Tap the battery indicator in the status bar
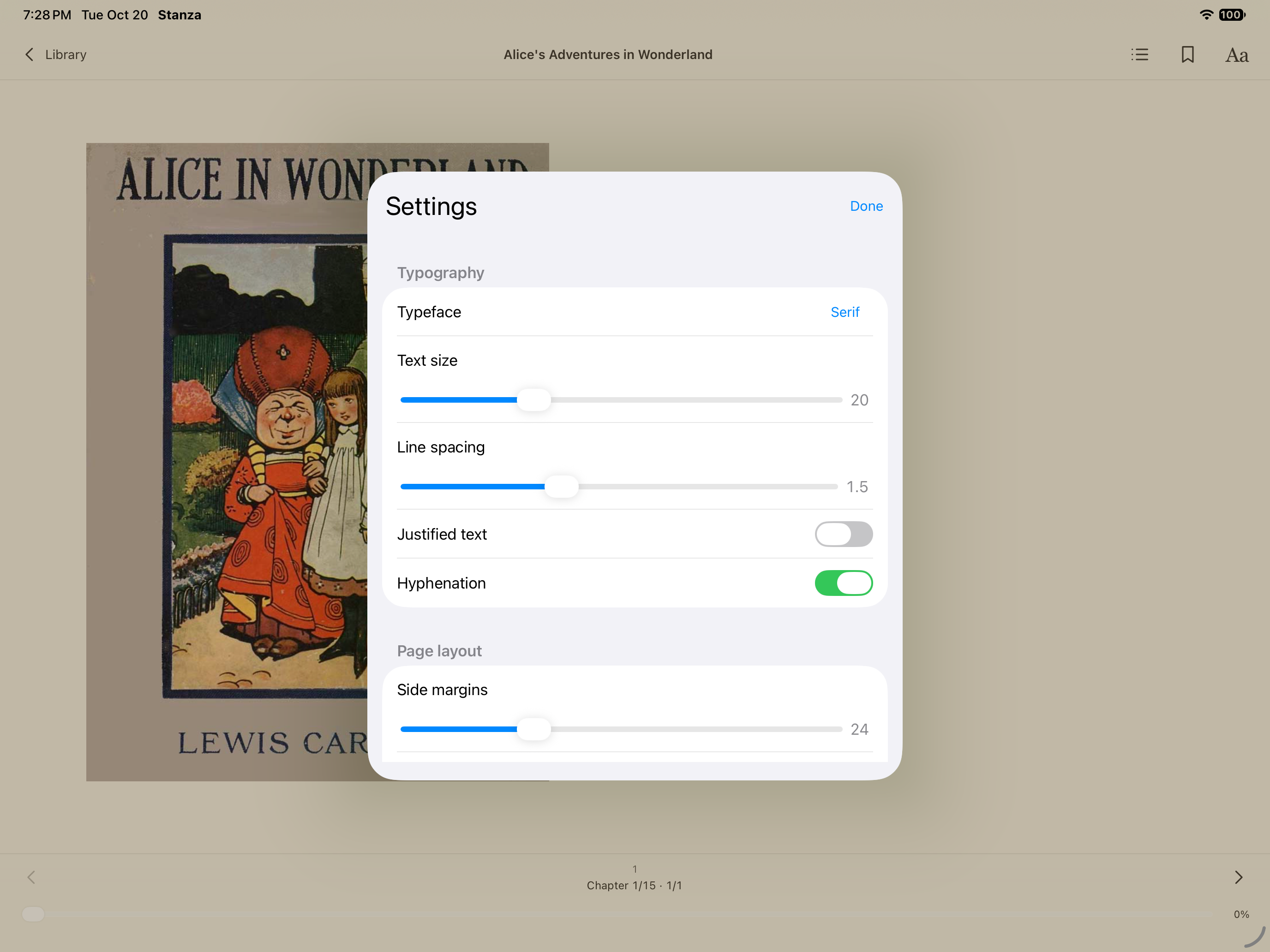Viewport: 1270px width, 952px height. tap(1232, 15)
